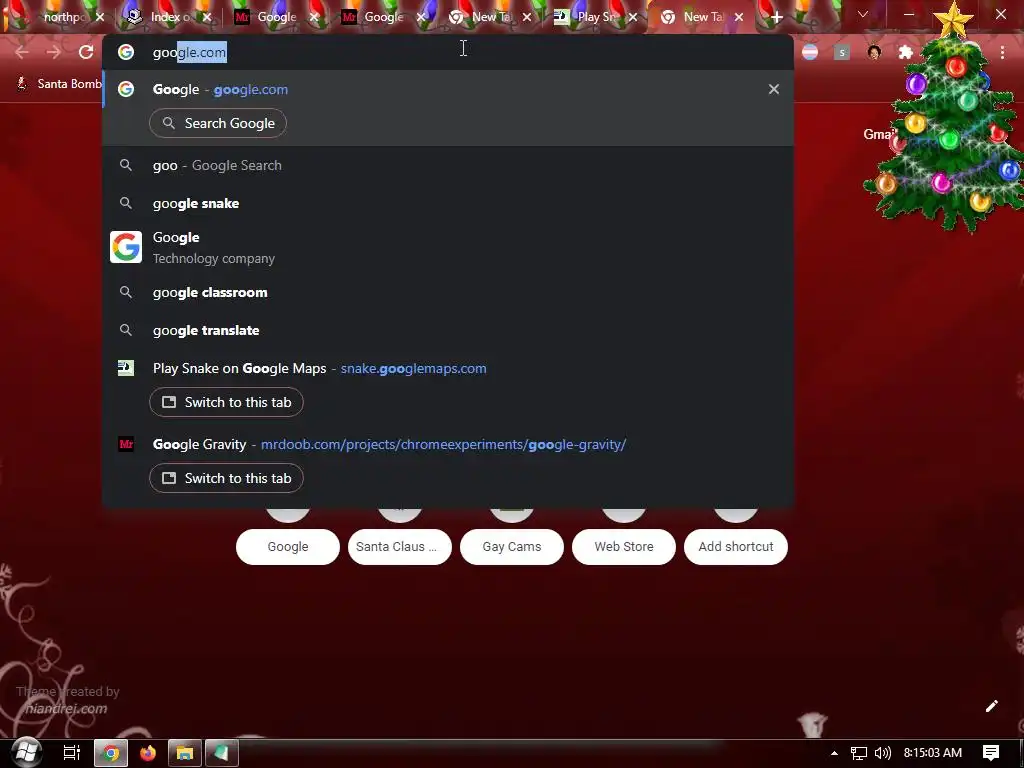Launch Firefox from the taskbar
This screenshot has height=768, width=1024.
coord(148,753)
